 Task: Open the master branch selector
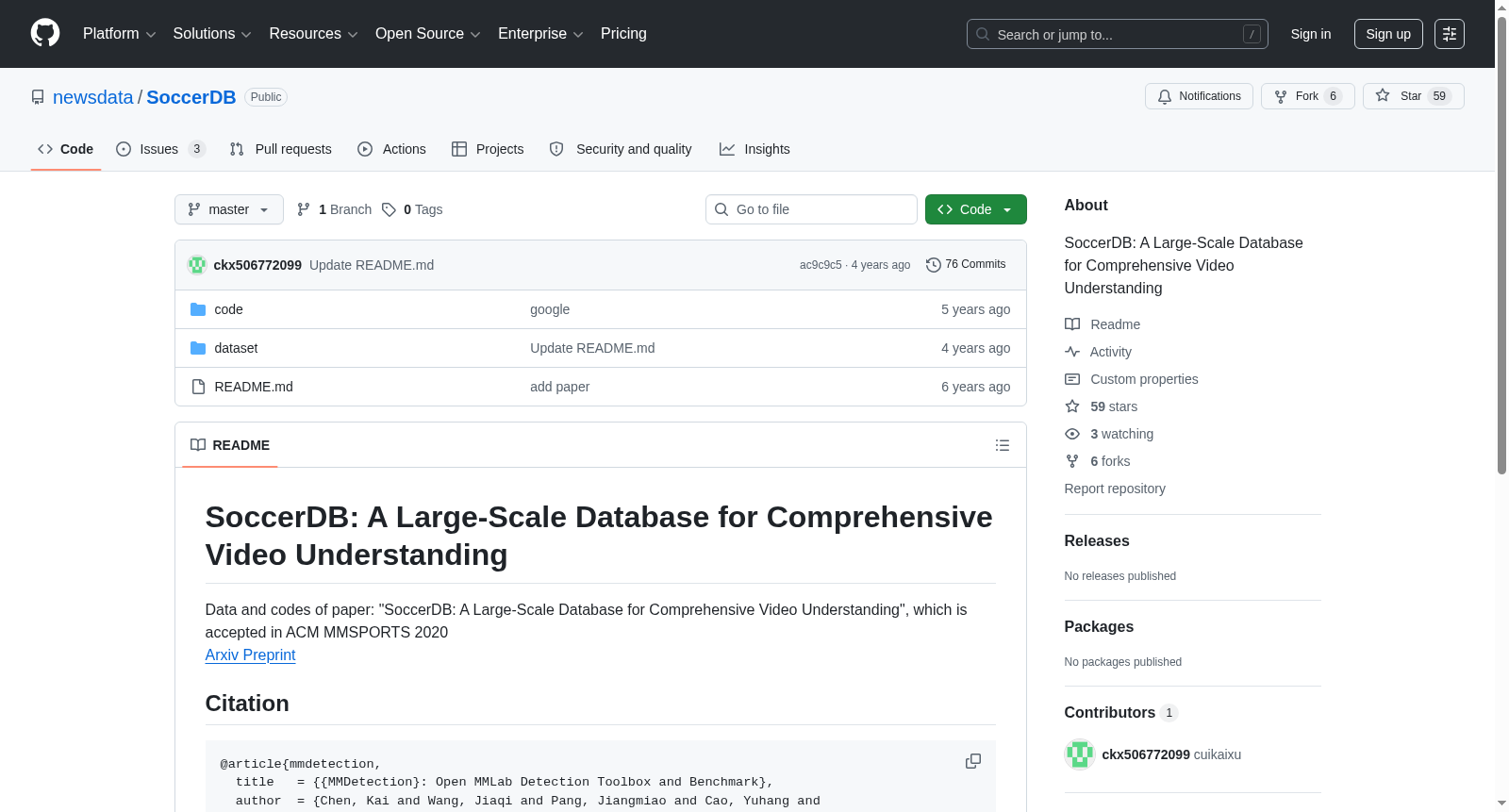229,209
